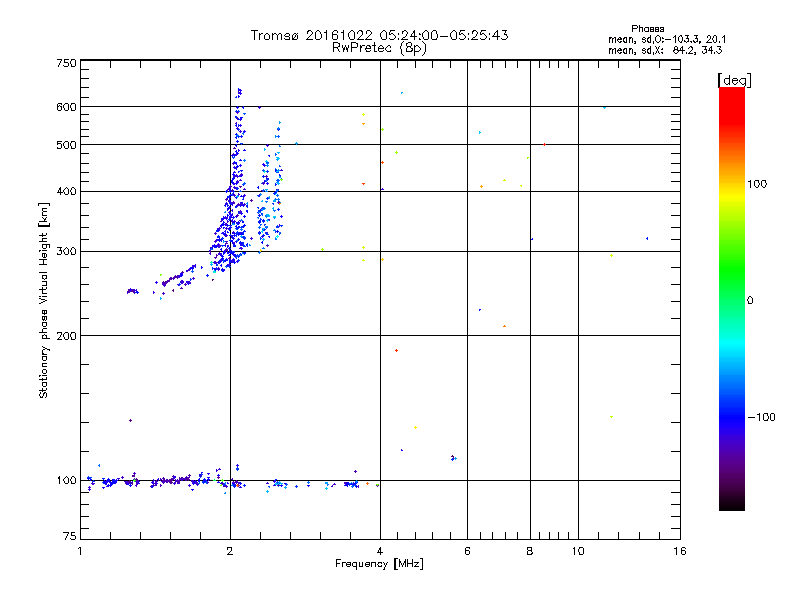
Task: Click the yellow data point near 130 km at 4.7 MHz
Action: click(x=415, y=428)
